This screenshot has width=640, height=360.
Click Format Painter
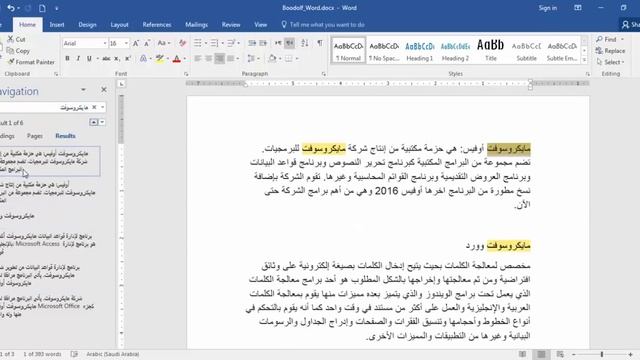tap(31, 62)
